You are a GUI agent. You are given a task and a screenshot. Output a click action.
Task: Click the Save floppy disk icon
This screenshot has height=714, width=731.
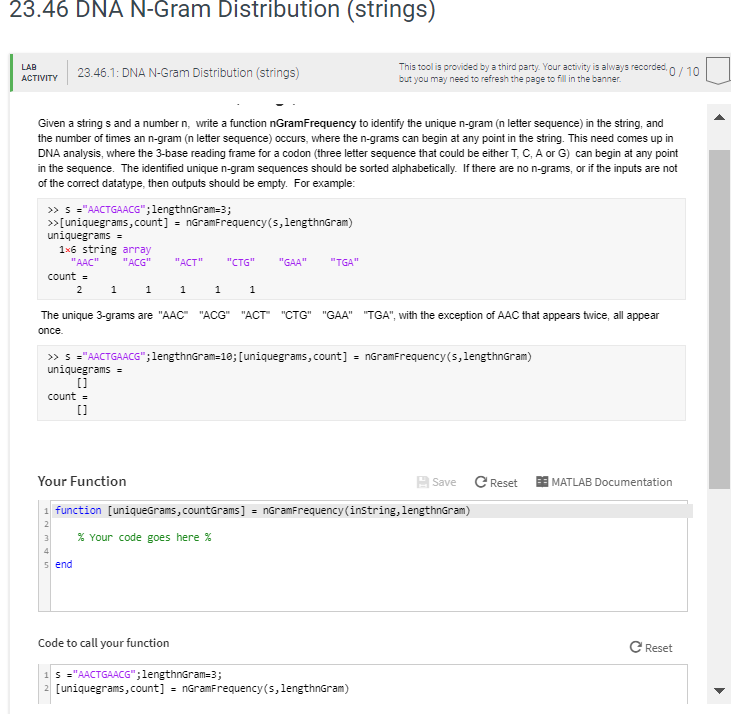pos(422,482)
